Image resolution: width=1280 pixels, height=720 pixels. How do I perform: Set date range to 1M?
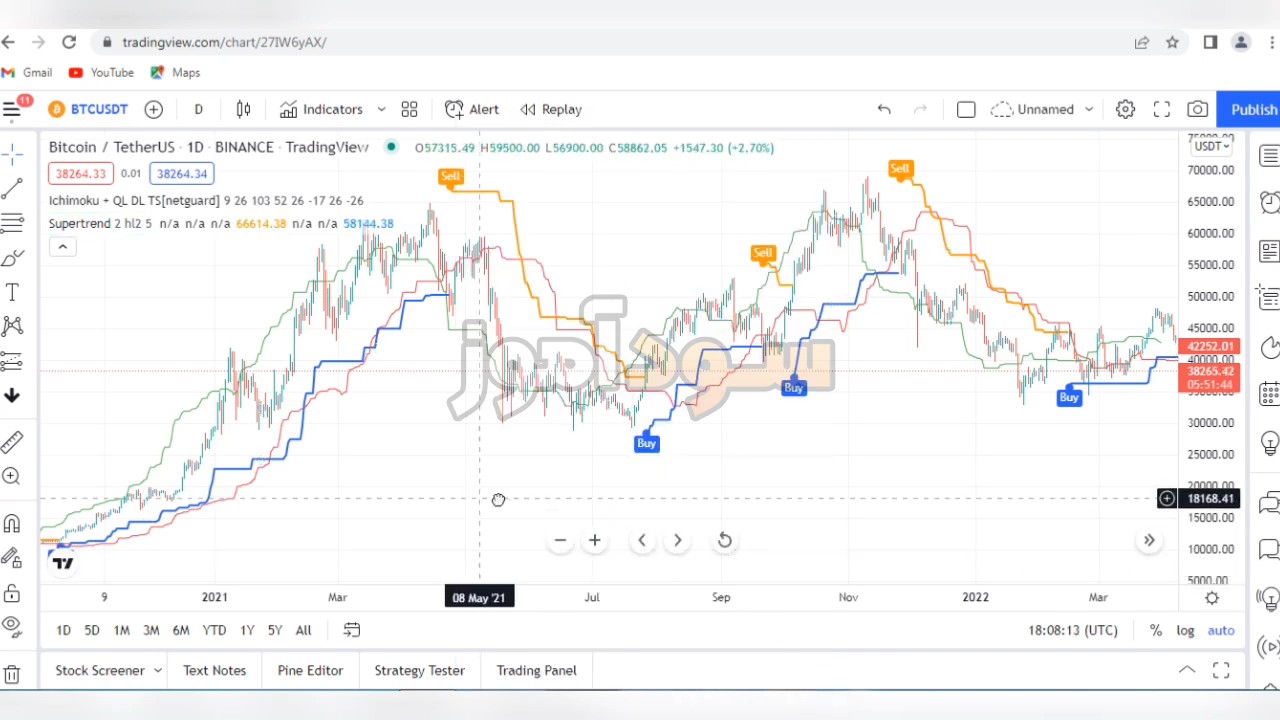click(x=121, y=630)
